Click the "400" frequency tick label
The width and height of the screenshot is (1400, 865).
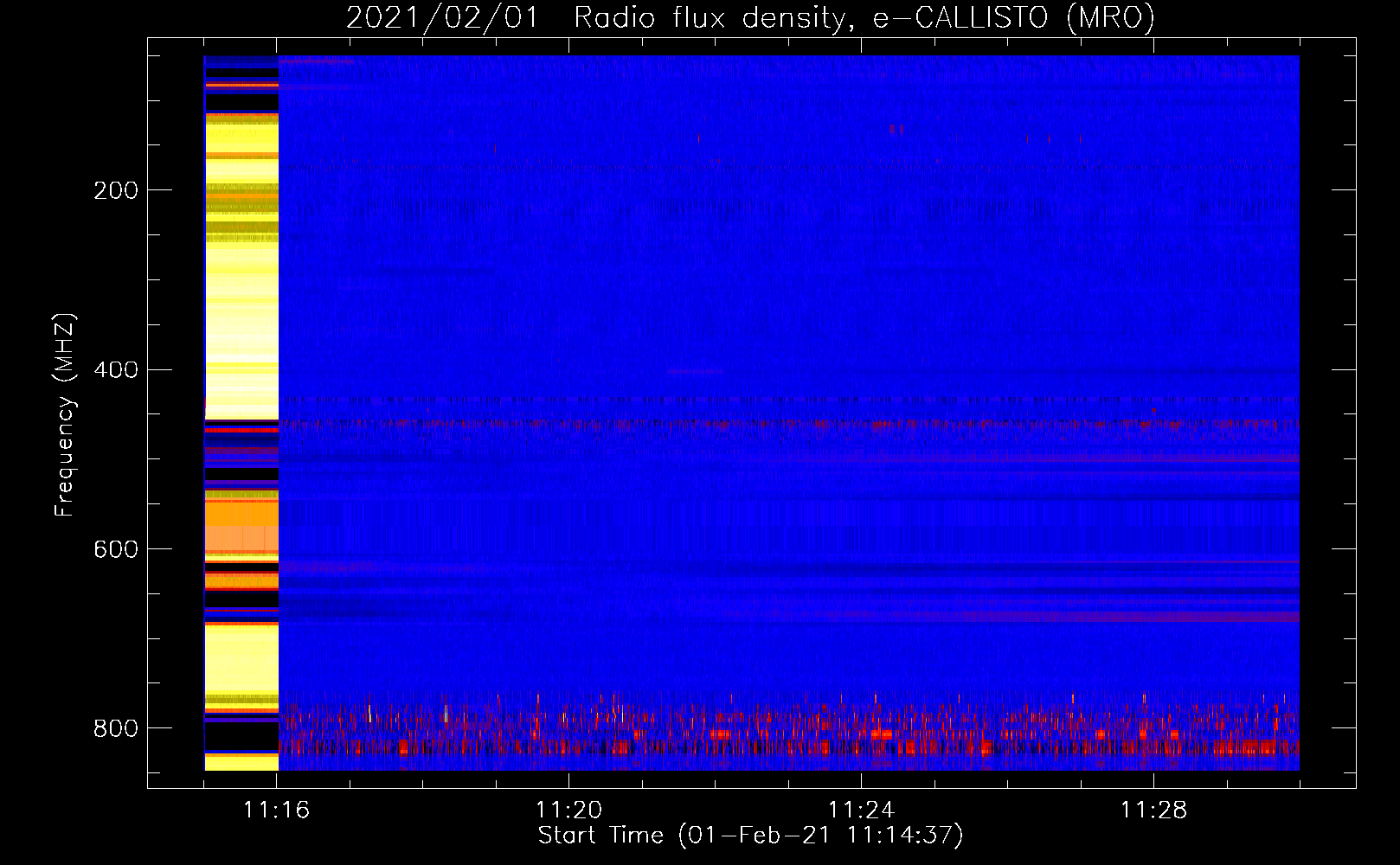[116, 370]
